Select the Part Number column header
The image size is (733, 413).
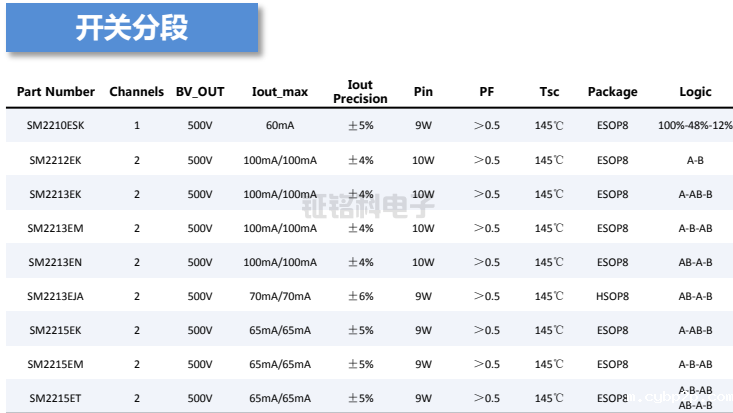click(56, 92)
